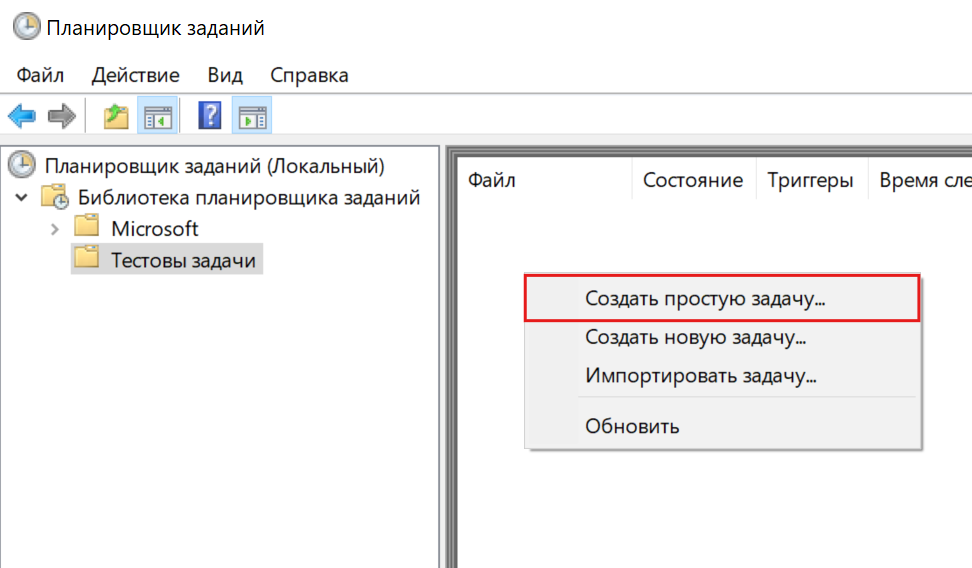Click the gray Forward arrow toolbar icon
972x568 pixels.
[x=62, y=116]
